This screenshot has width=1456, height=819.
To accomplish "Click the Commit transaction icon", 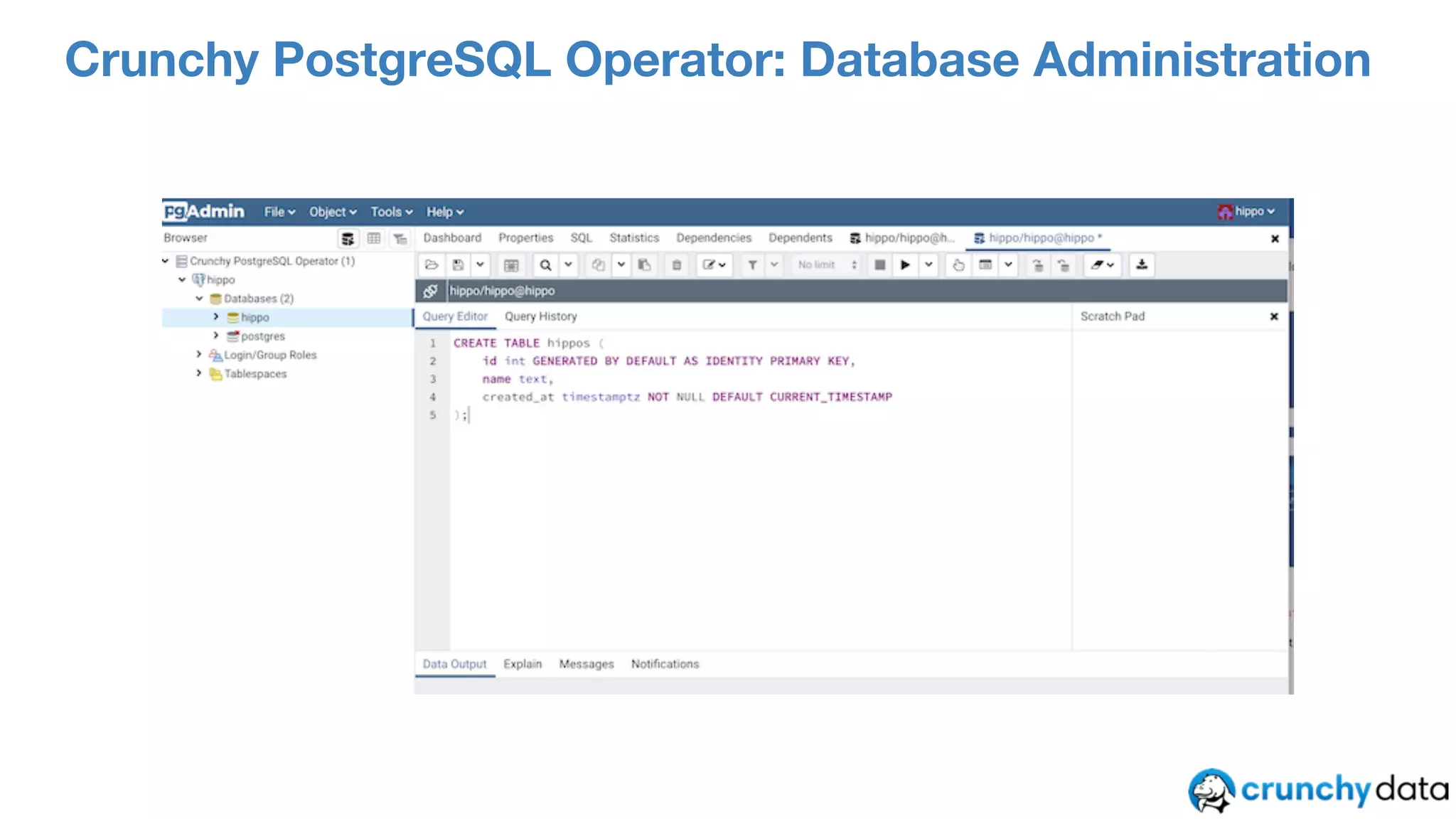I will (x=1038, y=265).
